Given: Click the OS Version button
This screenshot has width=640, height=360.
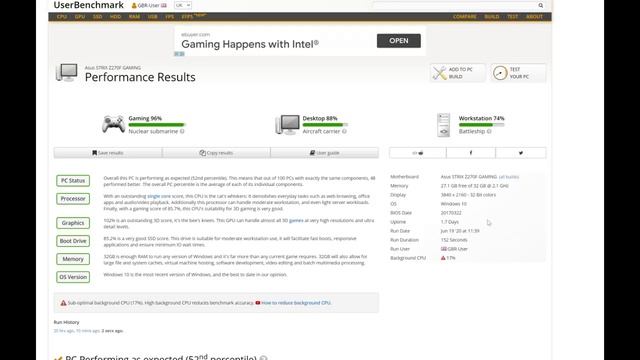Looking at the screenshot, I should [x=73, y=277].
